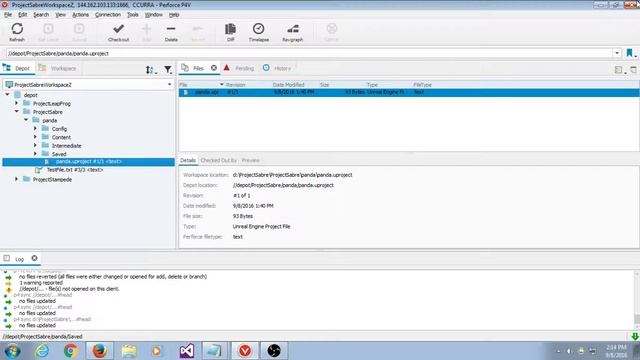The height and width of the screenshot is (360, 640).
Task: Switch to the Pending tab
Action: [x=239, y=68]
